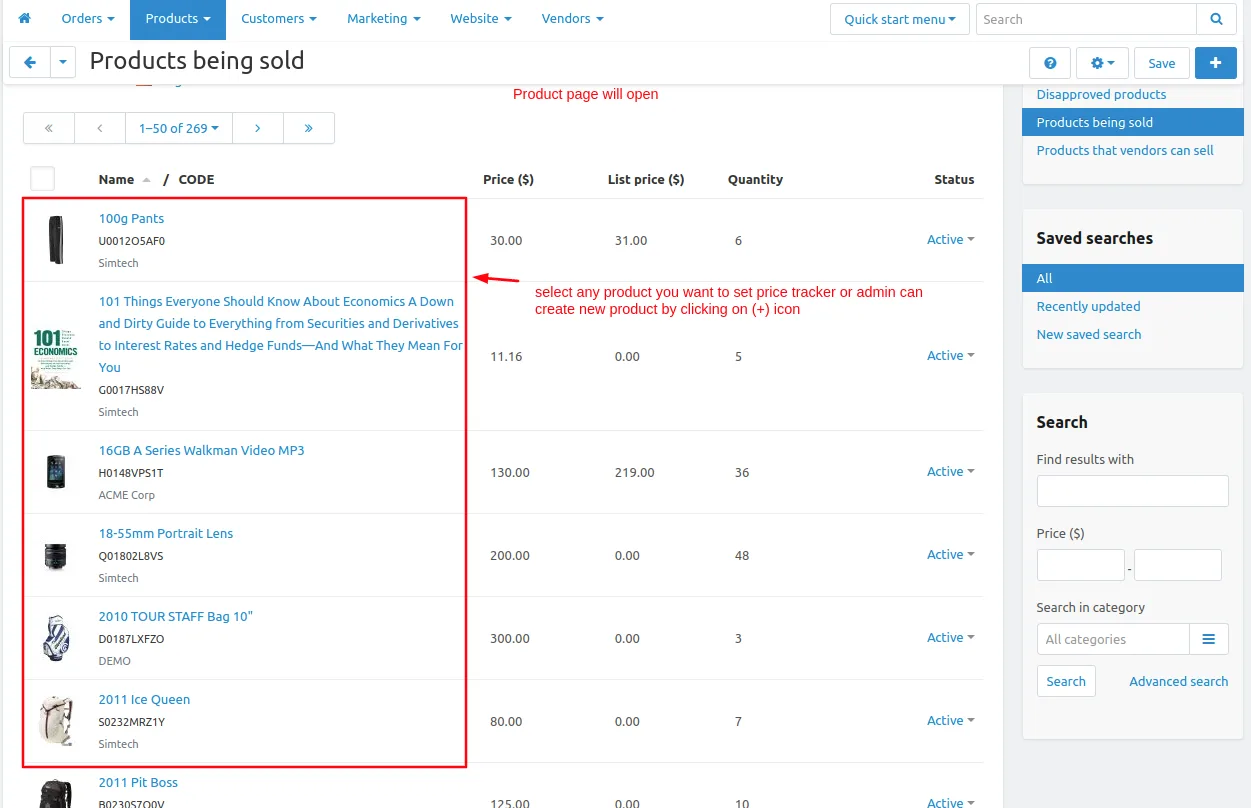Click the Save button
The height and width of the screenshot is (808, 1251).
pyautogui.click(x=1162, y=63)
